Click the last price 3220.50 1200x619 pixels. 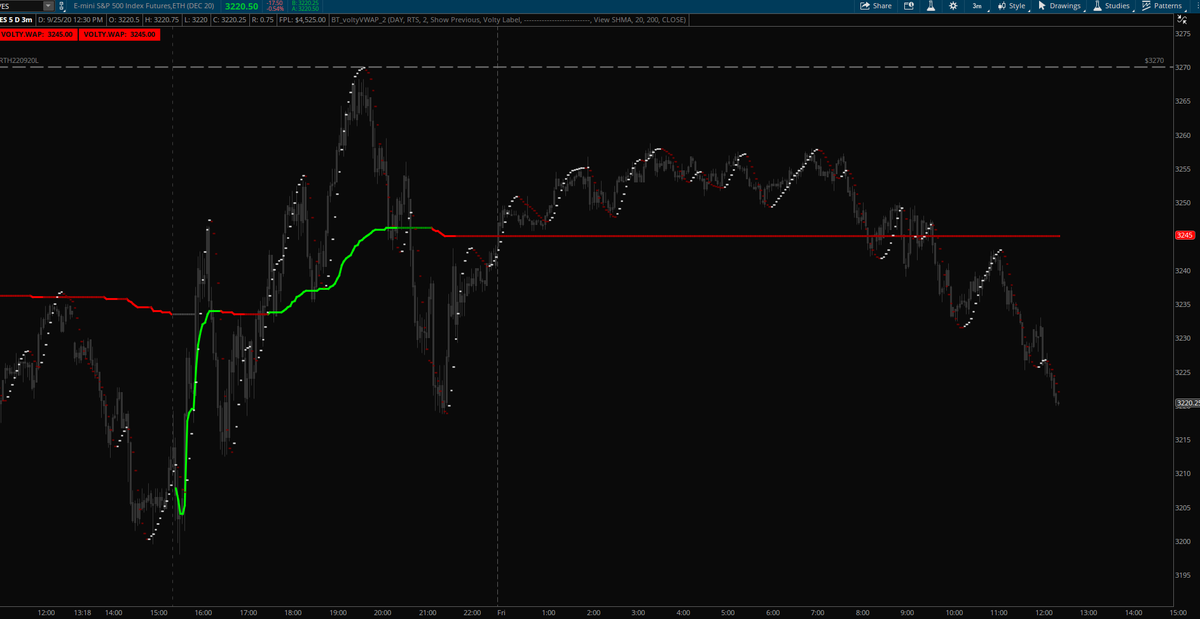coord(241,6)
